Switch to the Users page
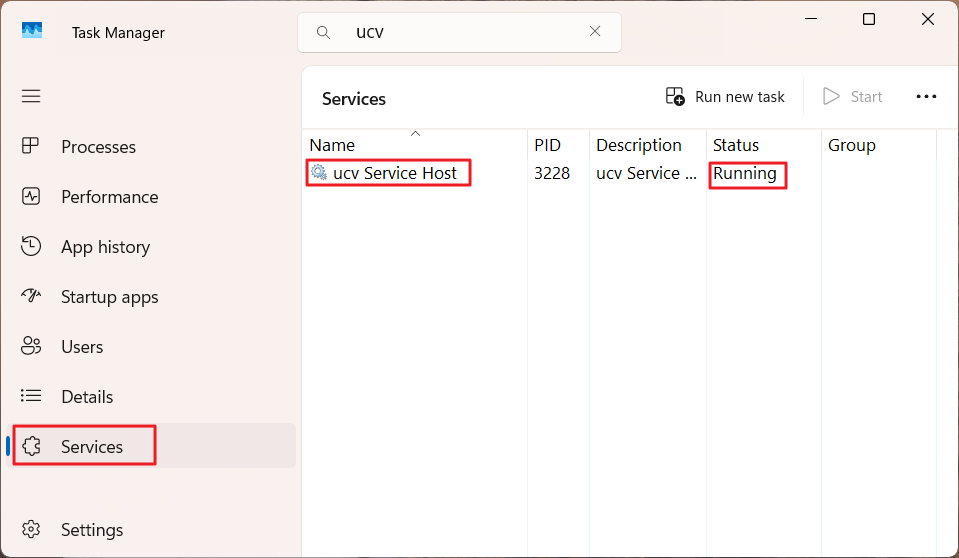 82,347
